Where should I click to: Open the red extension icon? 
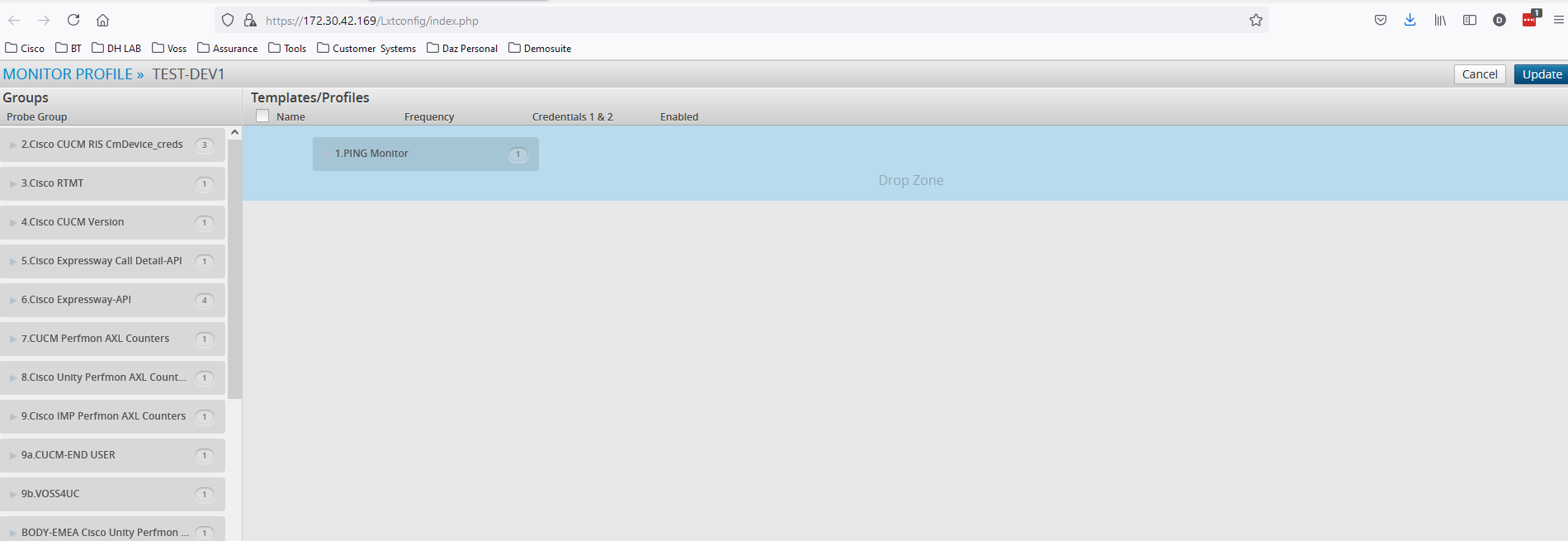[1529, 20]
